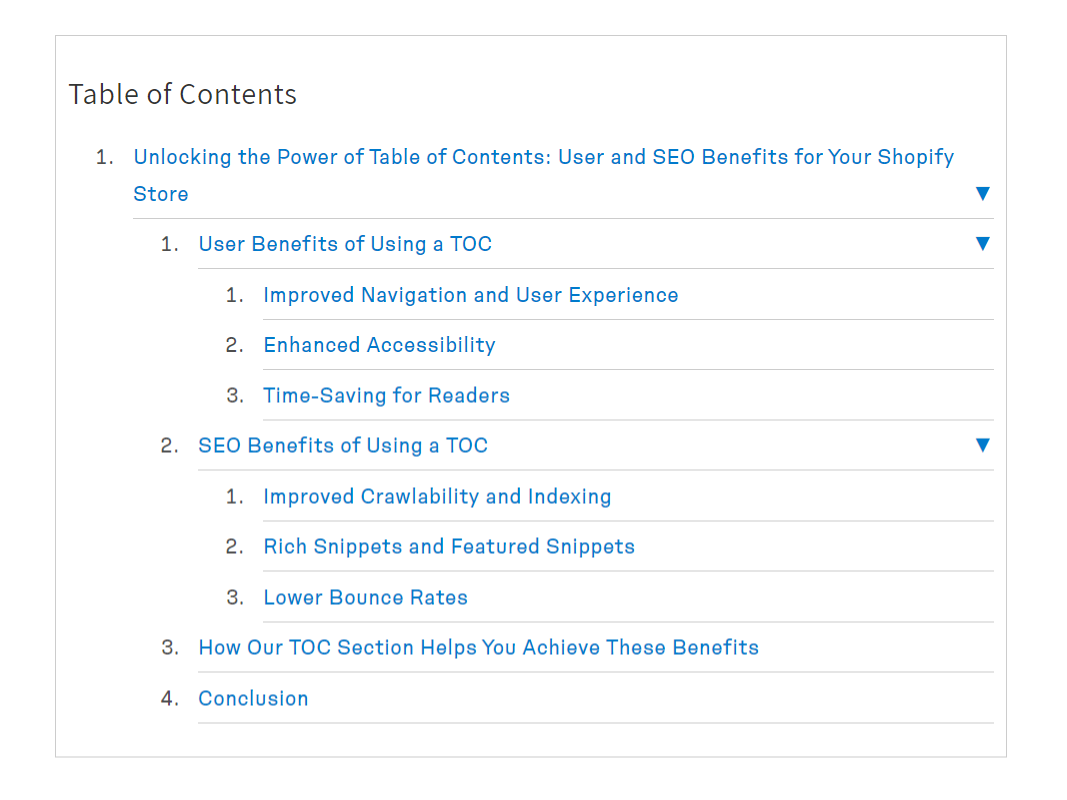1067x800 pixels.
Task: Click number 4 beside Conclusion entry
Action: pos(170,699)
